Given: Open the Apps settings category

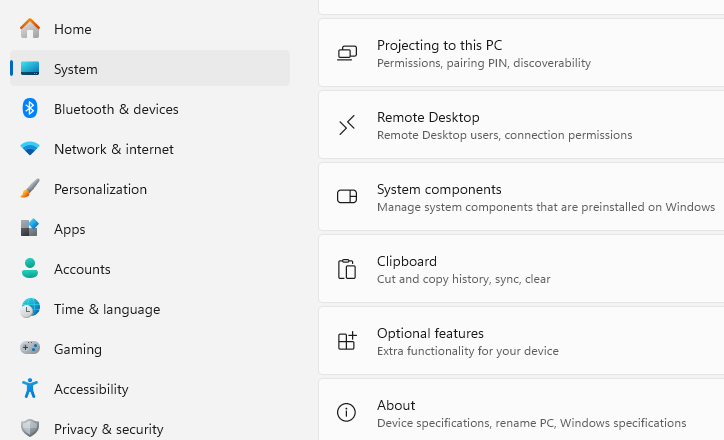Looking at the screenshot, I should click(70, 229).
